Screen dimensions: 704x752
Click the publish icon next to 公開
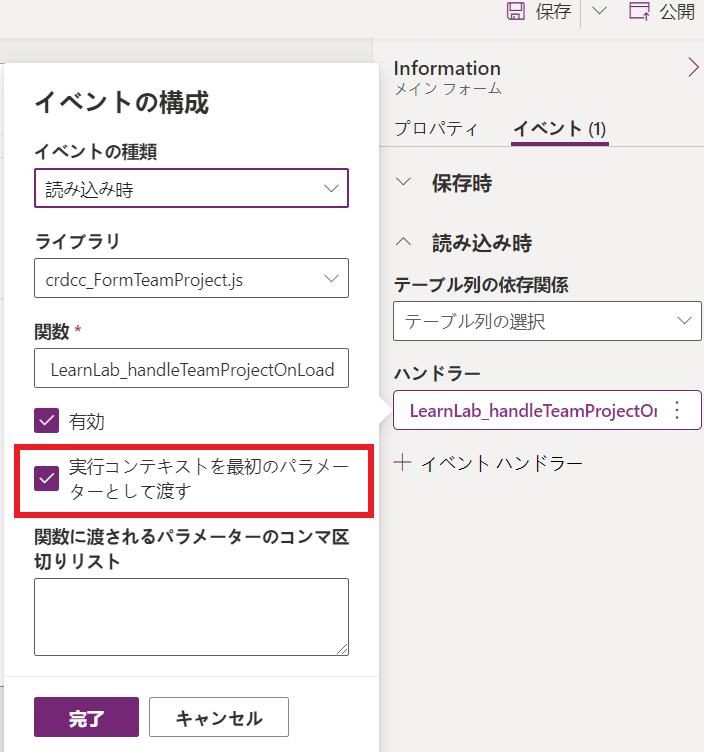click(x=639, y=12)
